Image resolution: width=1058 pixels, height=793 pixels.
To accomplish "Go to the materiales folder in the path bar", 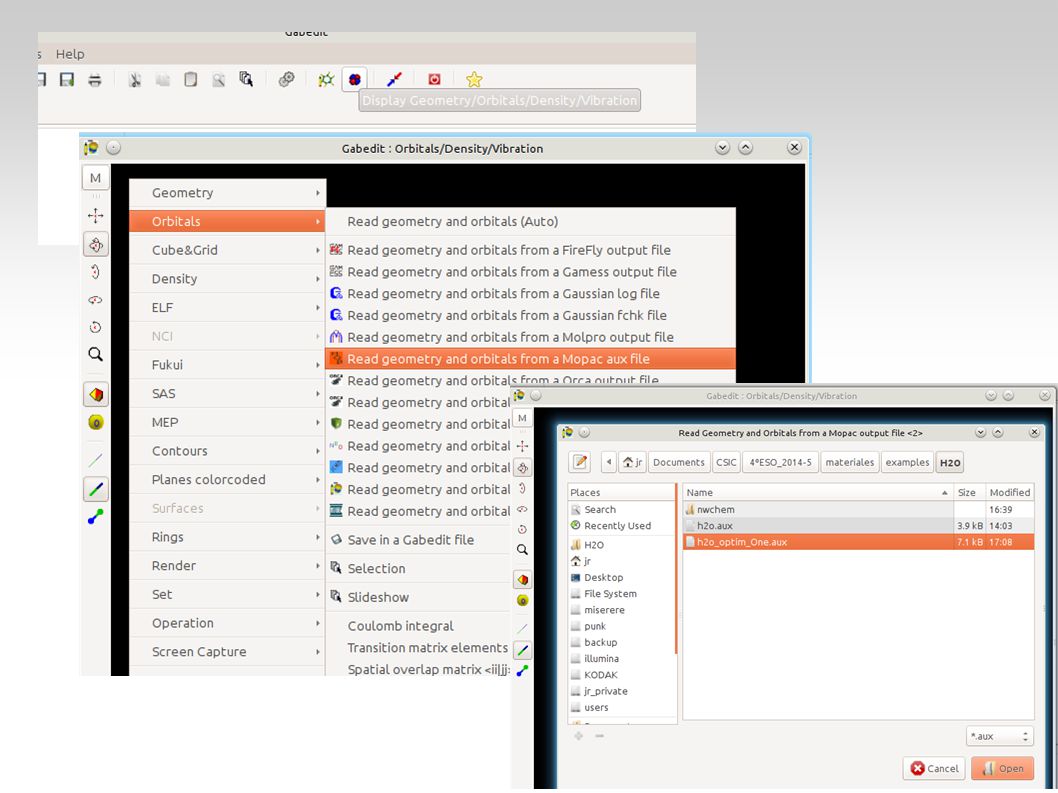I will [x=850, y=462].
